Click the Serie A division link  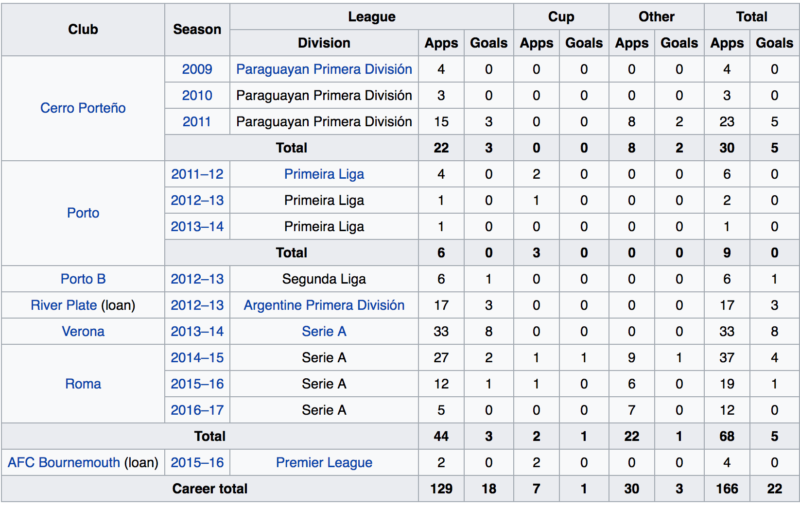(324, 332)
